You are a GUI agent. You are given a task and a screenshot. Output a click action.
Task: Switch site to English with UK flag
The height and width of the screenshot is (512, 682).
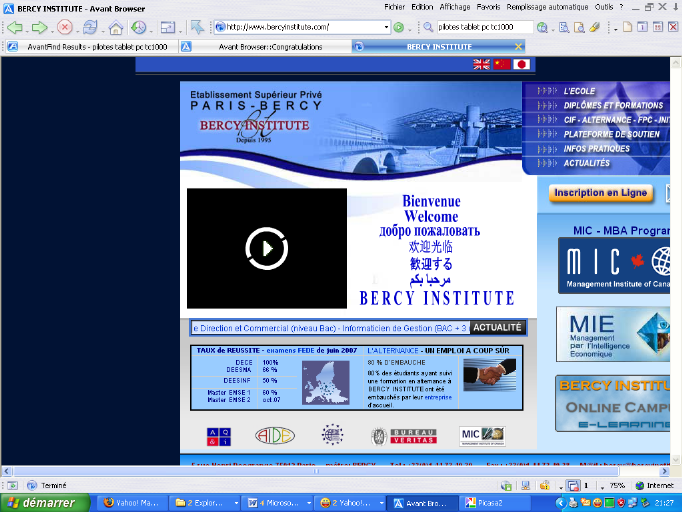click(481, 64)
